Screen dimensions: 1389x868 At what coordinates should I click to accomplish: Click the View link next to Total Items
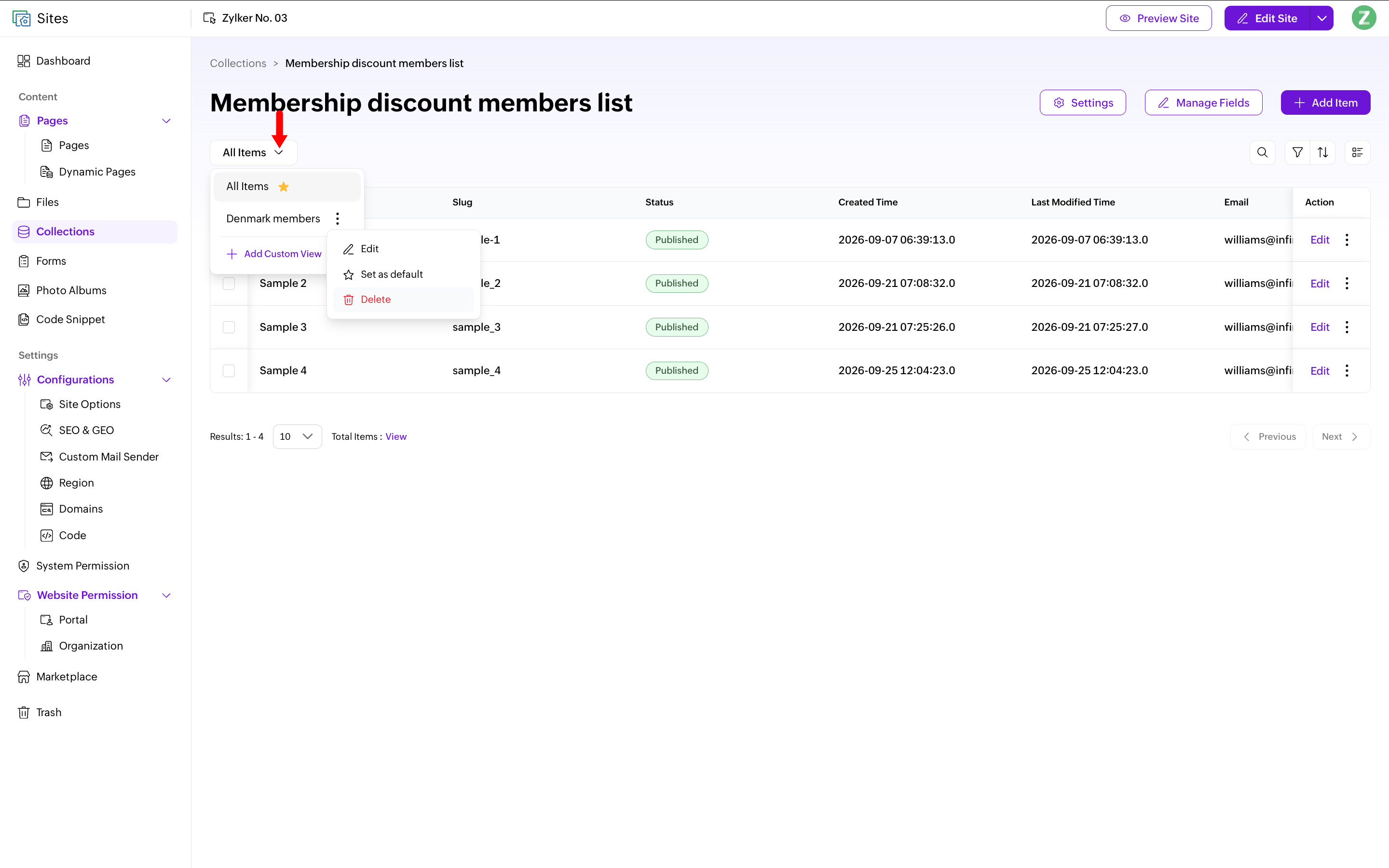pyautogui.click(x=395, y=437)
